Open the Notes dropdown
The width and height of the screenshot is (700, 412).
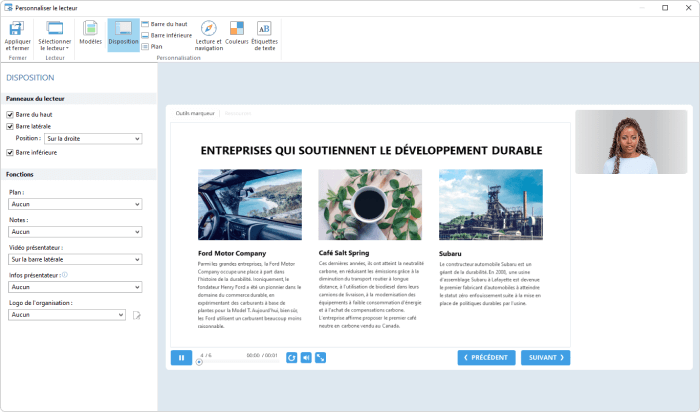pos(75,232)
